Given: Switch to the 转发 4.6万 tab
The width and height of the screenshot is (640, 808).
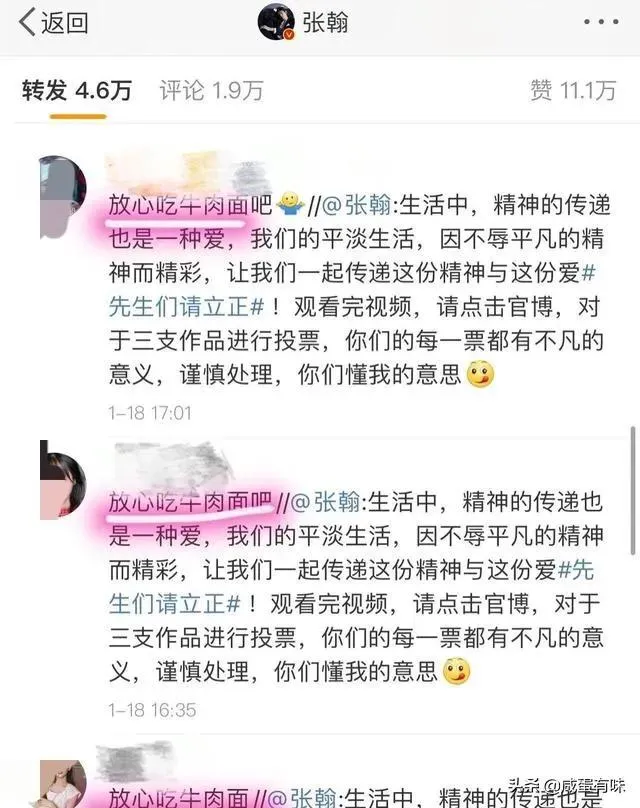Looking at the screenshot, I should point(77,91).
